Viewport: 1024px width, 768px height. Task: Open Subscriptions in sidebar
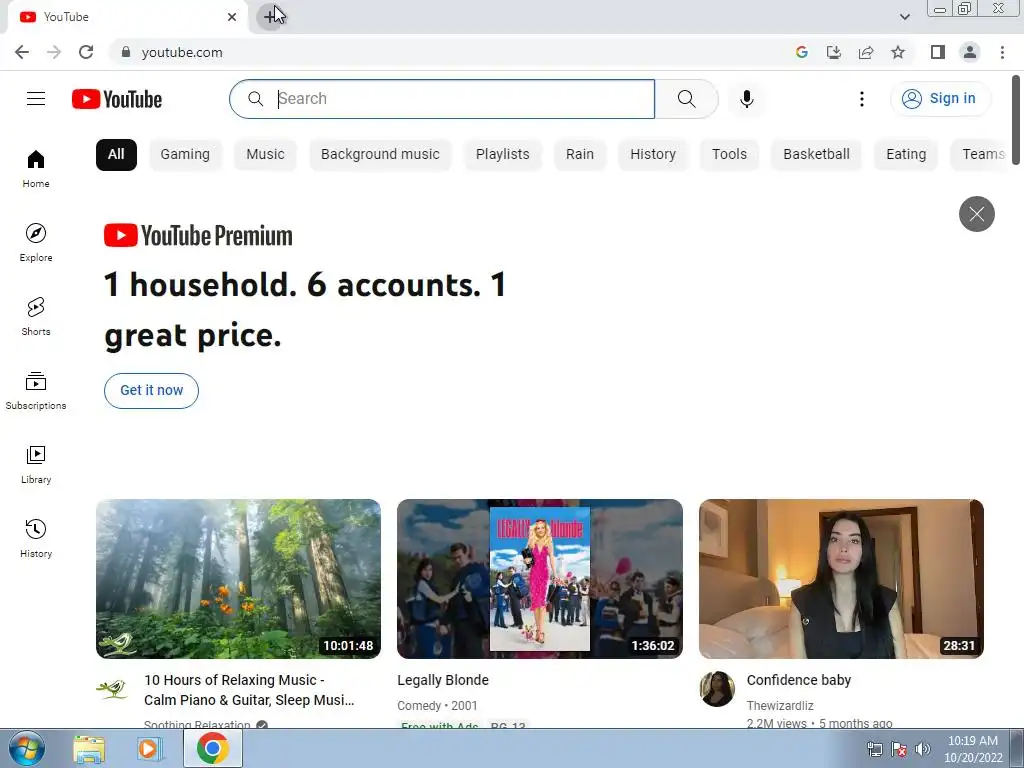click(36, 390)
